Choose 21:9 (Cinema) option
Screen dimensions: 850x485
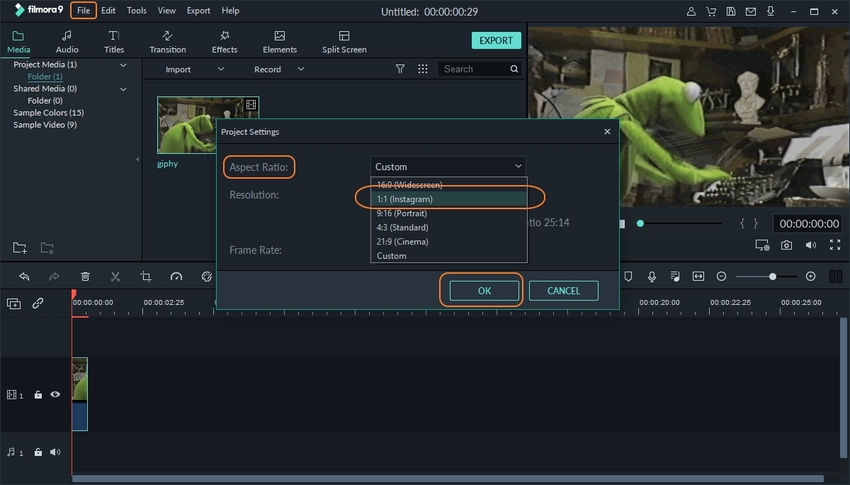[x=448, y=241]
